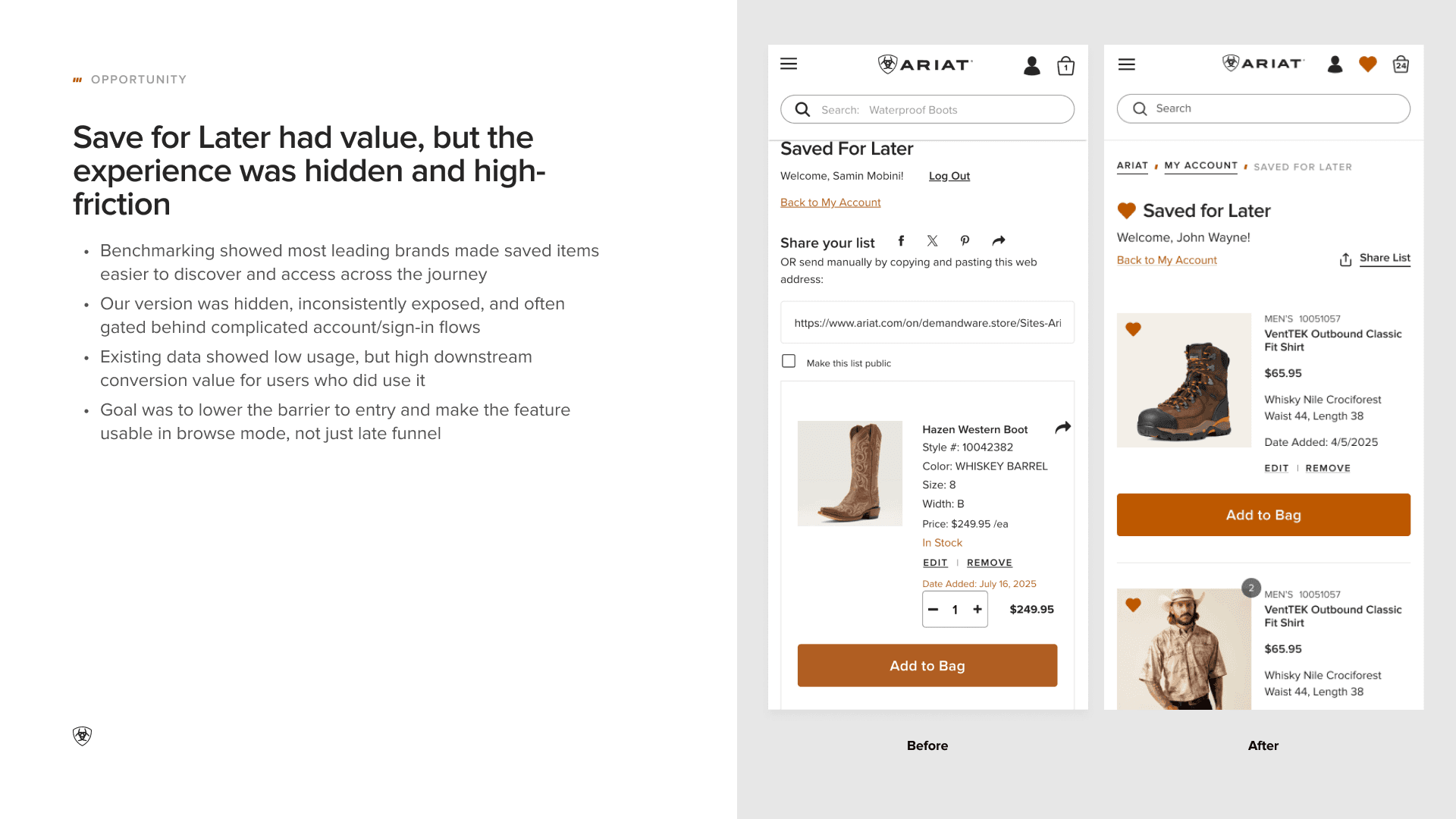The image size is (1456, 819).
Task: Click MY ACCOUNT breadcrumb link
Action: (x=1200, y=165)
